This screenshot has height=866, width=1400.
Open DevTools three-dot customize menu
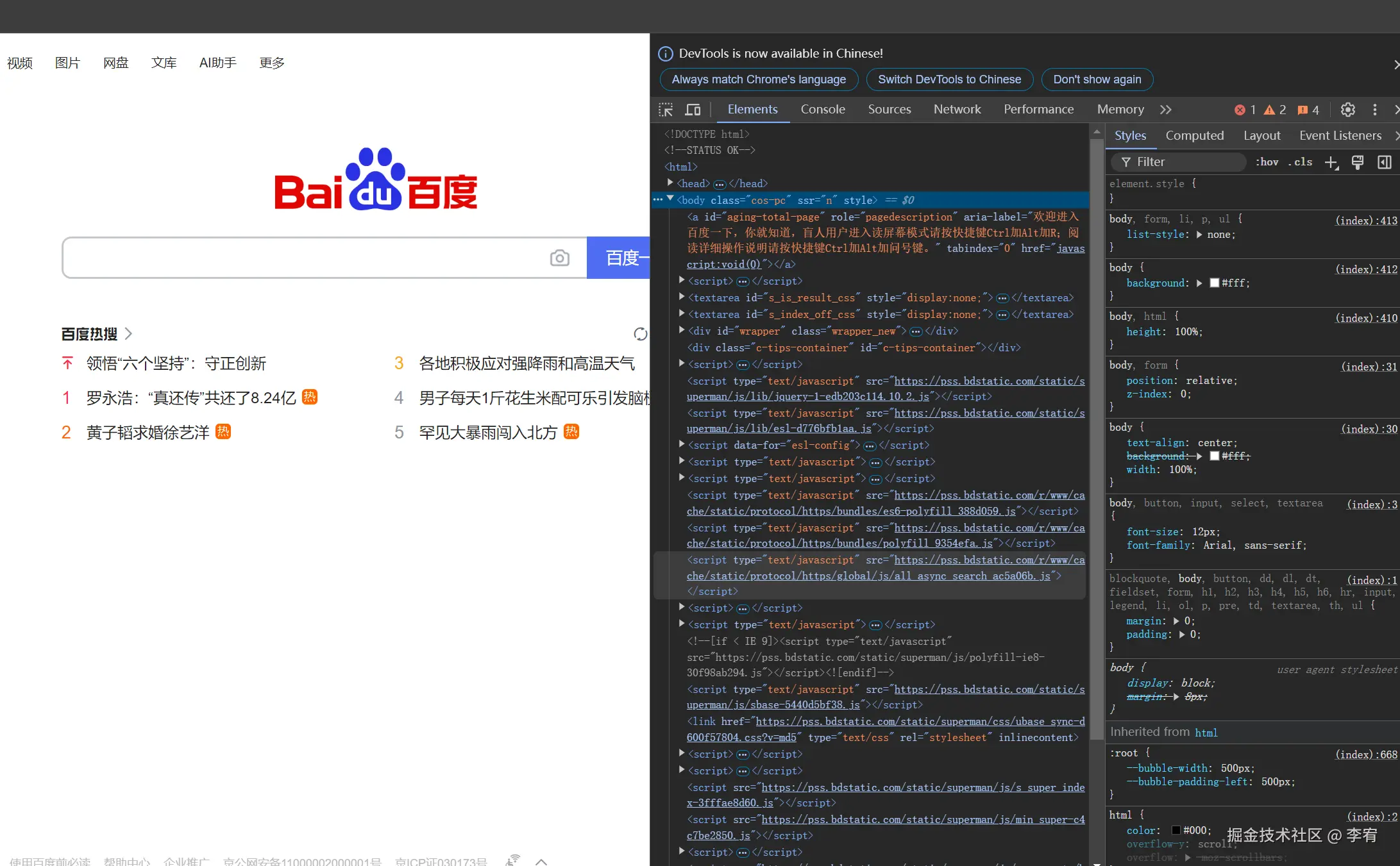[x=1374, y=110]
